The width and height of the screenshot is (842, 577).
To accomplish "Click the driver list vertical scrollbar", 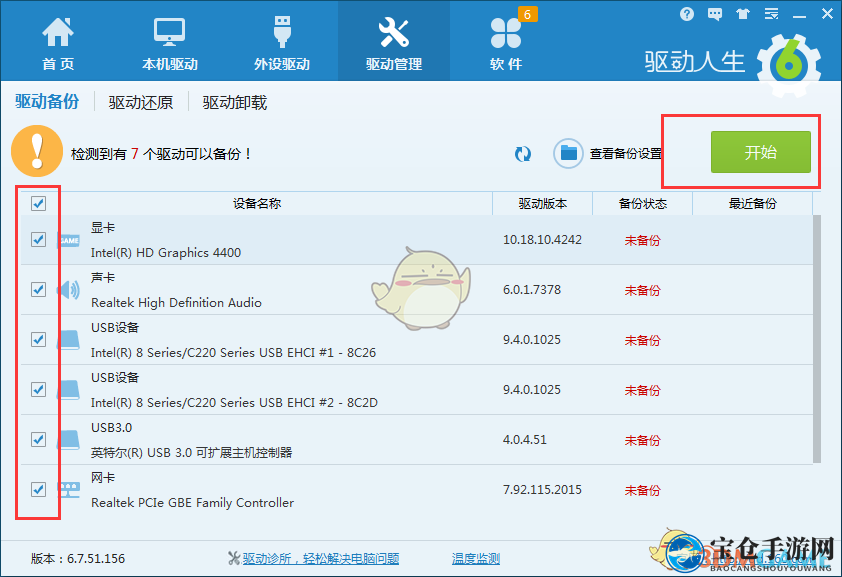I will point(817,339).
